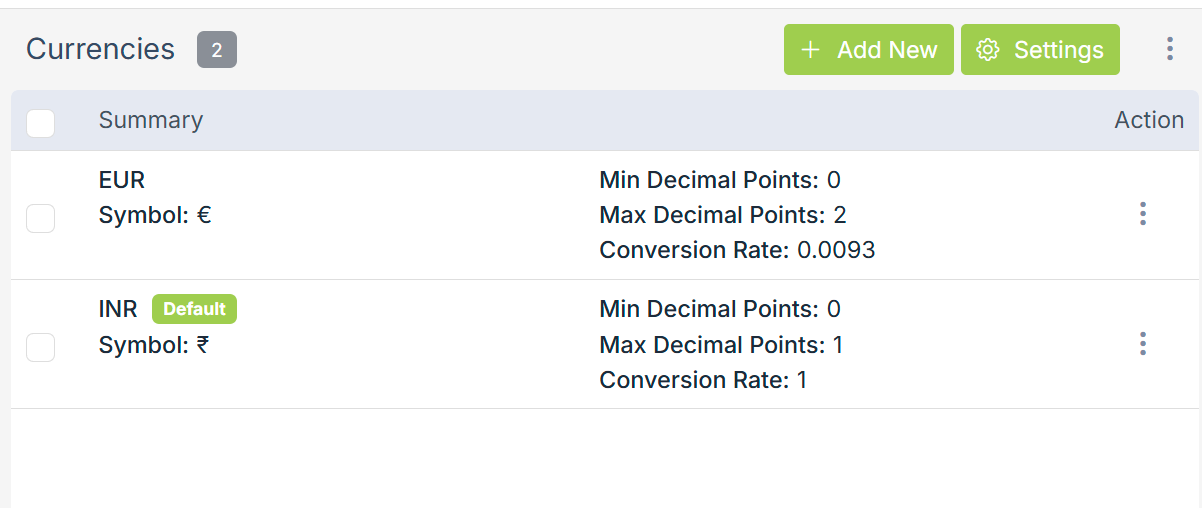This screenshot has height=508, width=1202.
Task: Click the EUR Conversion Rate value 0.0093
Action: 836,250
